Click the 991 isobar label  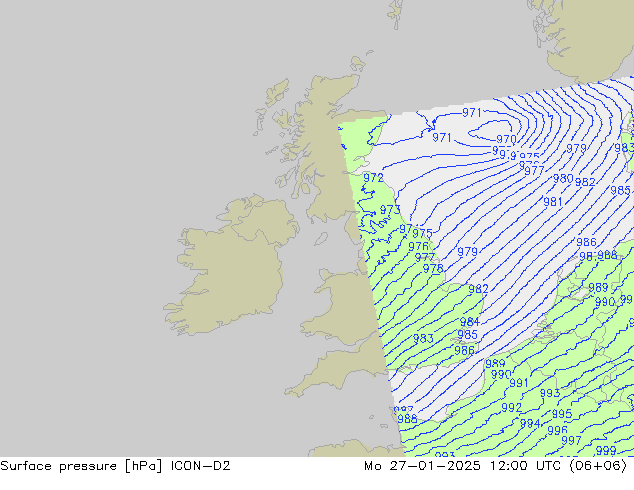click(519, 382)
